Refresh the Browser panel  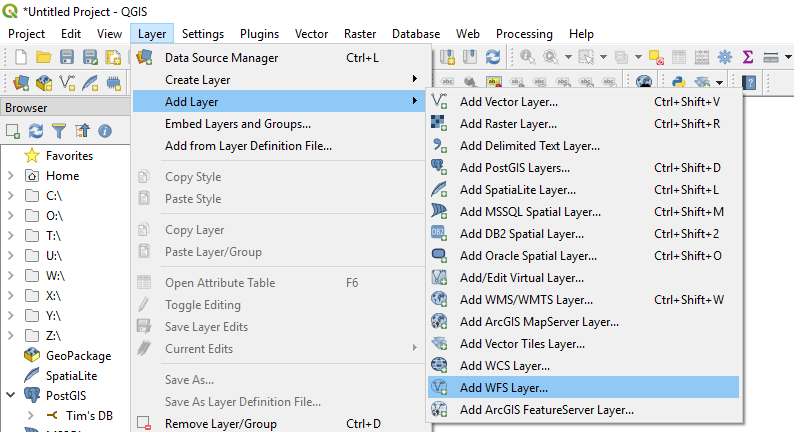35,131
